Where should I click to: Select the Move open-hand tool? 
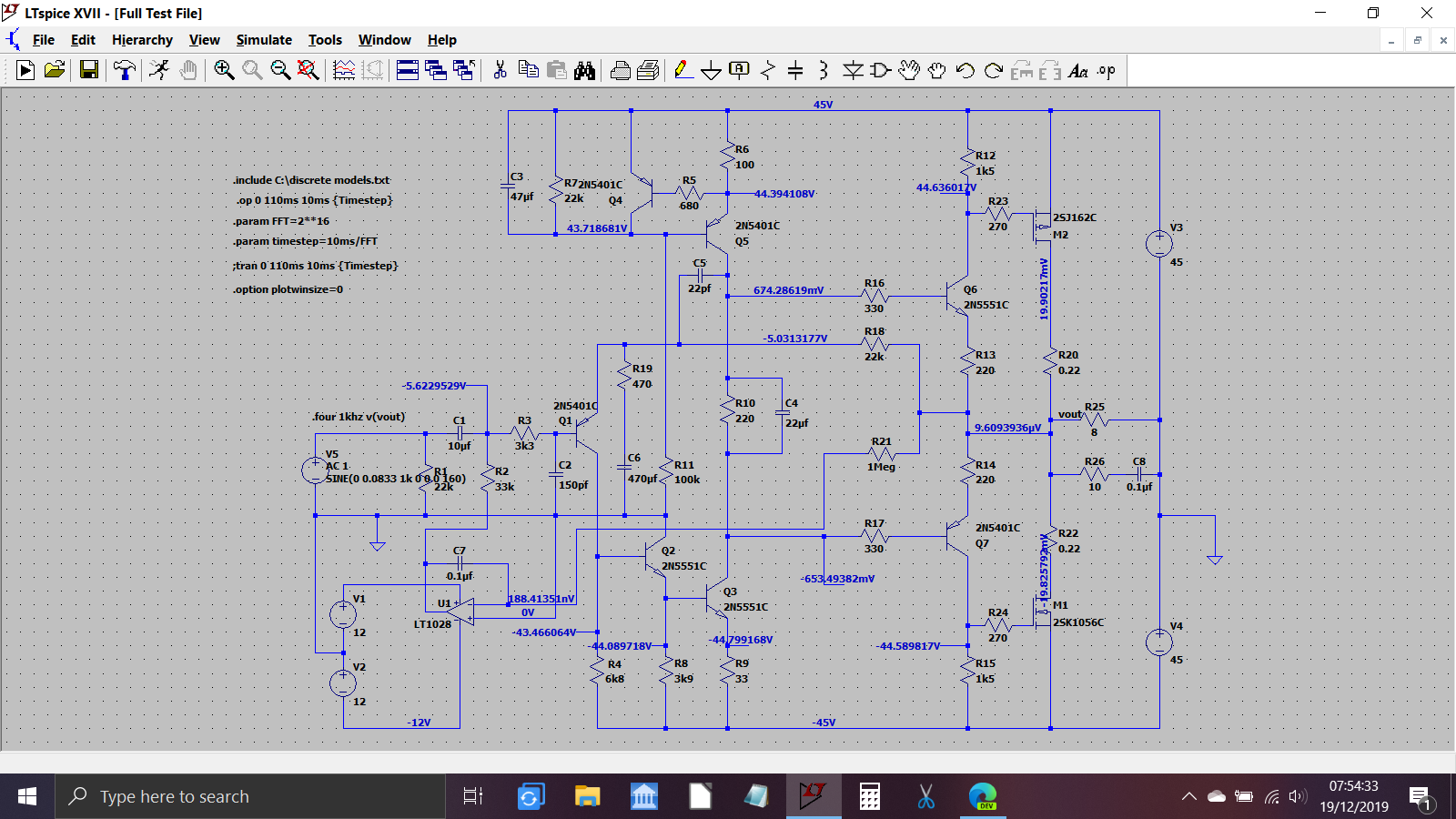click(x=909, y=70)
